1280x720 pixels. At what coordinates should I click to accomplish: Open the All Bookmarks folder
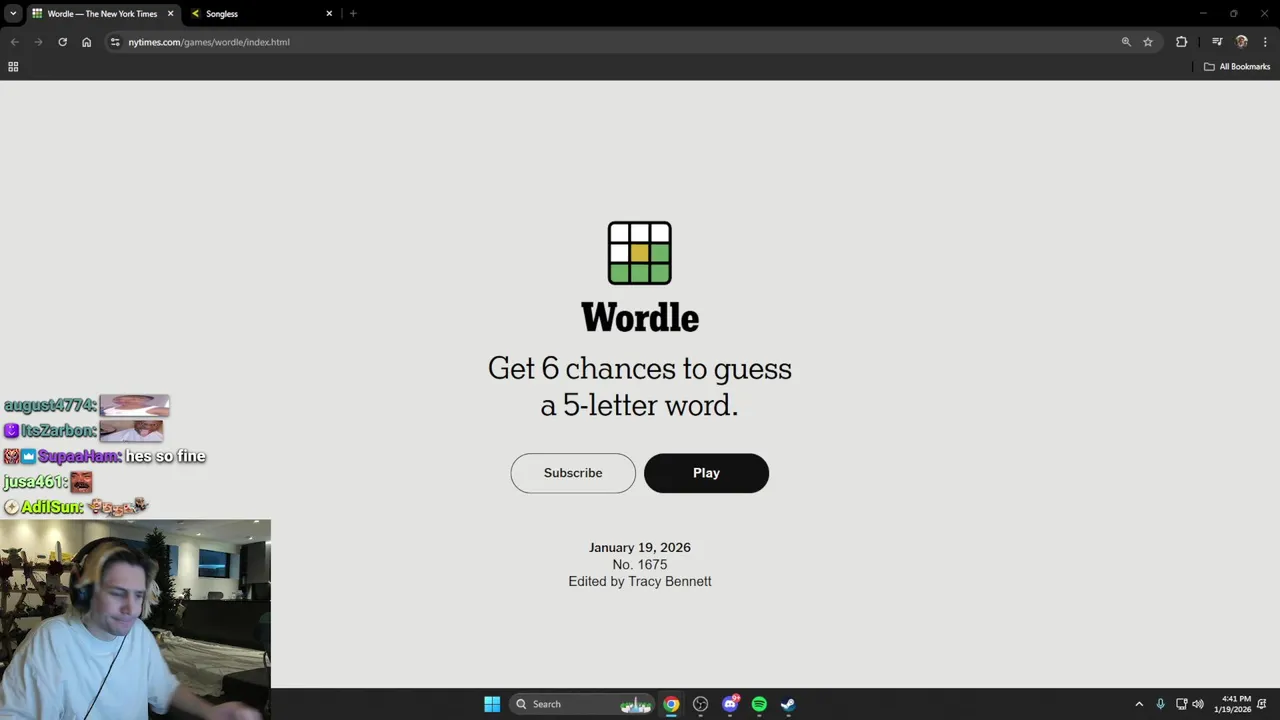1237,67
